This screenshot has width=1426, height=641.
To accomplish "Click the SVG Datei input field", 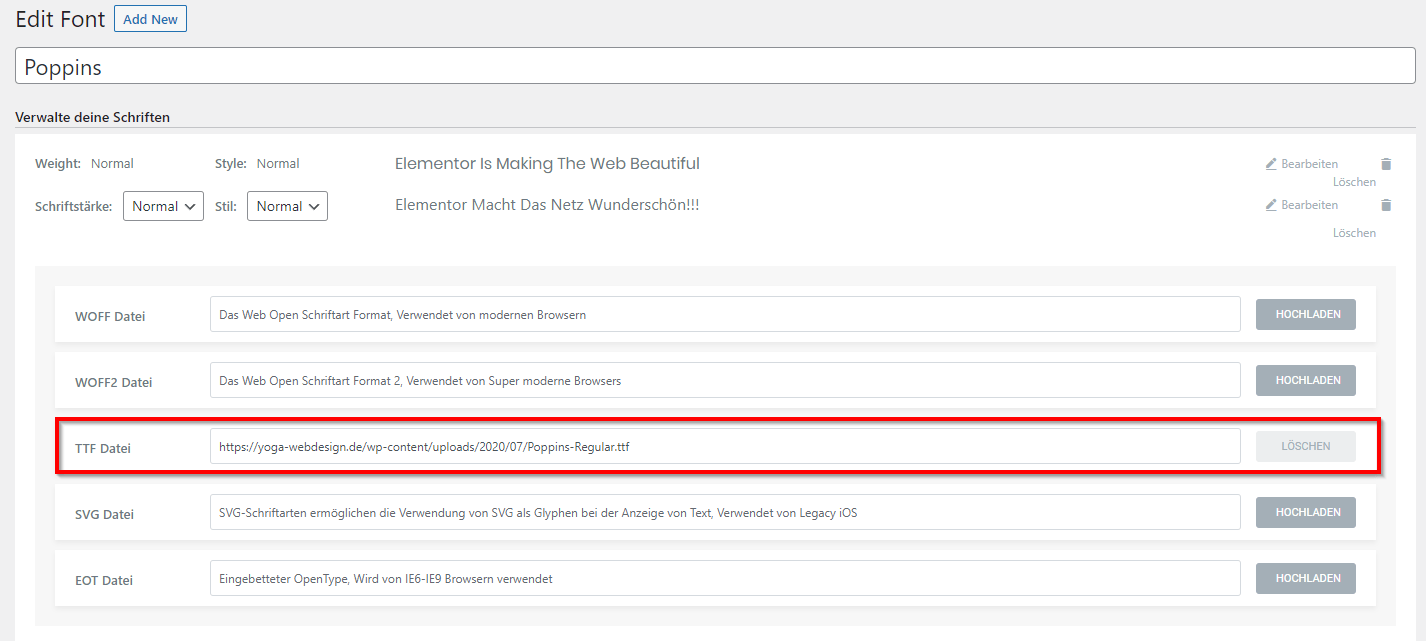I will 725,512.
